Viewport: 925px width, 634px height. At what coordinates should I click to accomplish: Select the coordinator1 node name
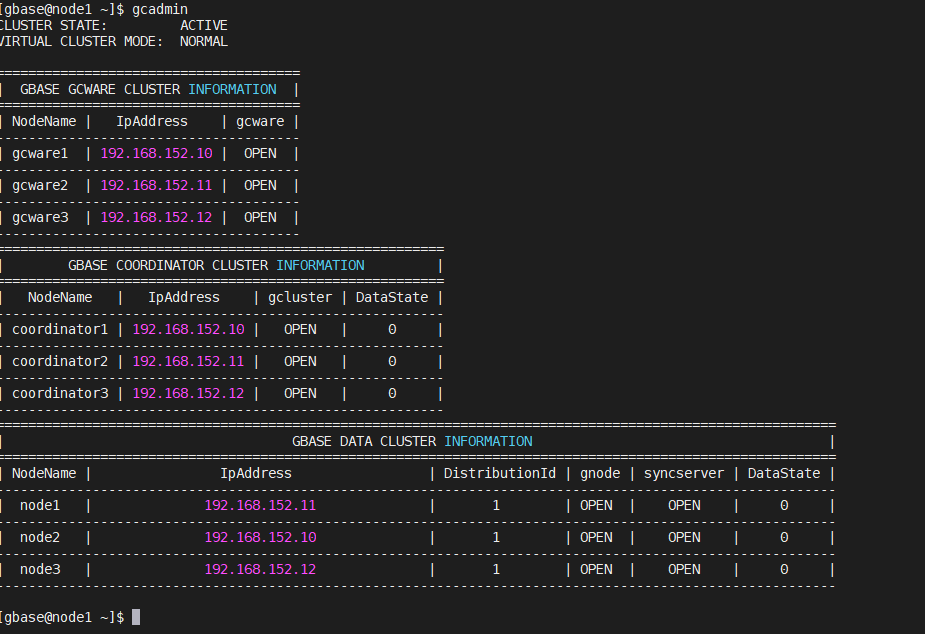(x=60, y=329)
